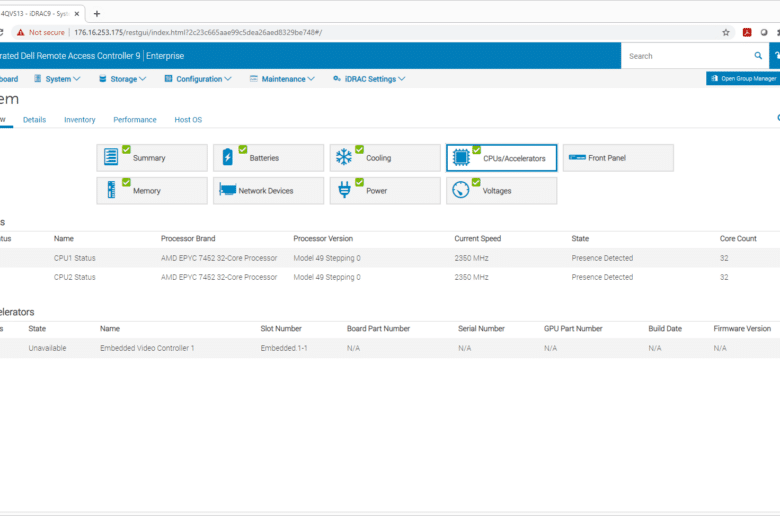Viewport: 780px width, 516px height.
Task: Click the Batteries tile icon
Action: [x=227, y=156]
